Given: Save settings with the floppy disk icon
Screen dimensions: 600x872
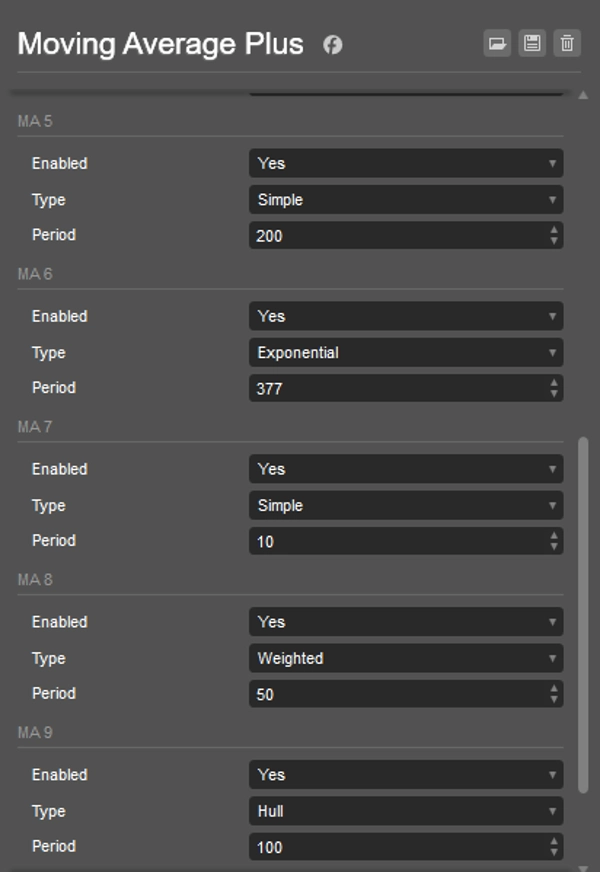Looking at the screenshot, I should pyautogui.click(x=532, y=43).
